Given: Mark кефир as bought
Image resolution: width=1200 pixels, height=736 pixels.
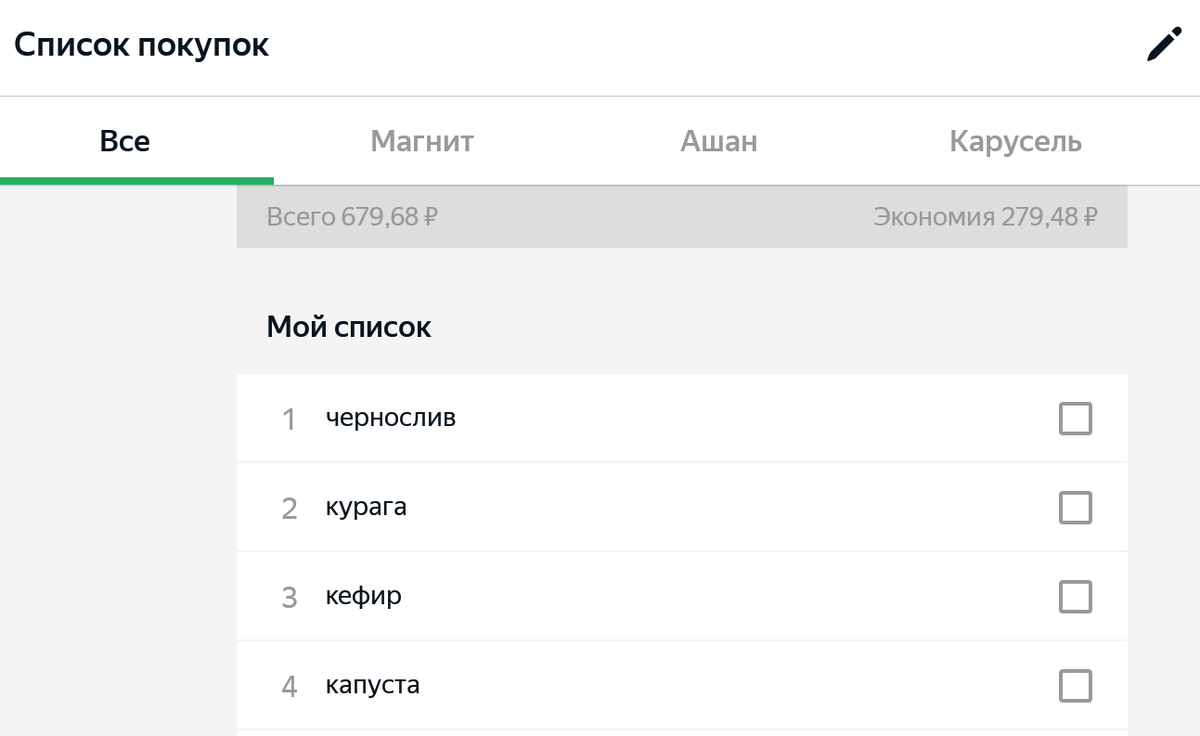Looking at the screenshot, I should click(x=1075, y=597).
